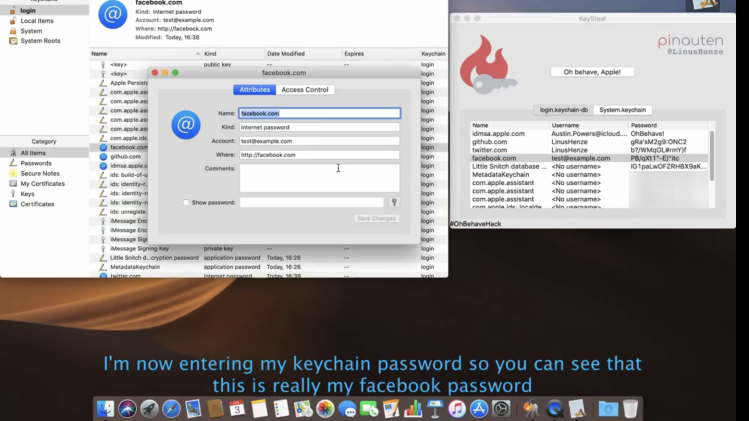Image resolution: width=749 pixels, height=421 pixels.
Task: Open the Password Assistant key button
Action: [x=394, y=203]
